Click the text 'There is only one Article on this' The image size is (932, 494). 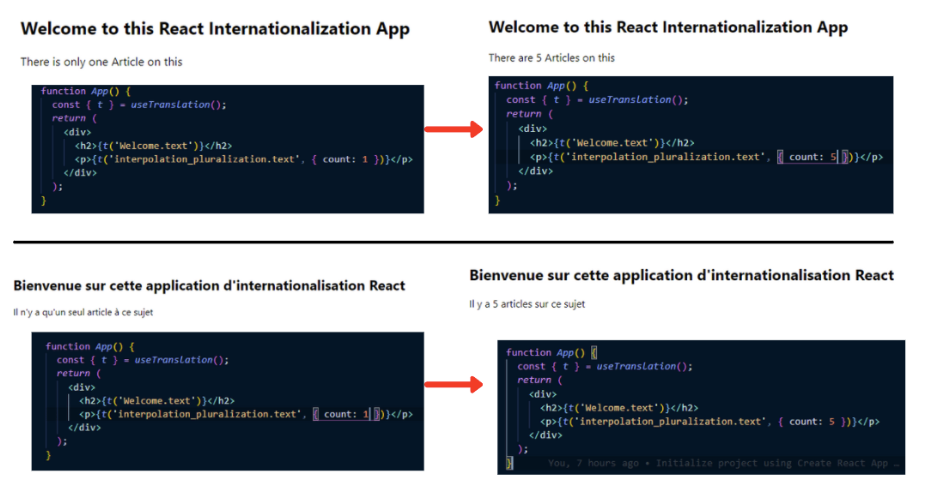101,62
